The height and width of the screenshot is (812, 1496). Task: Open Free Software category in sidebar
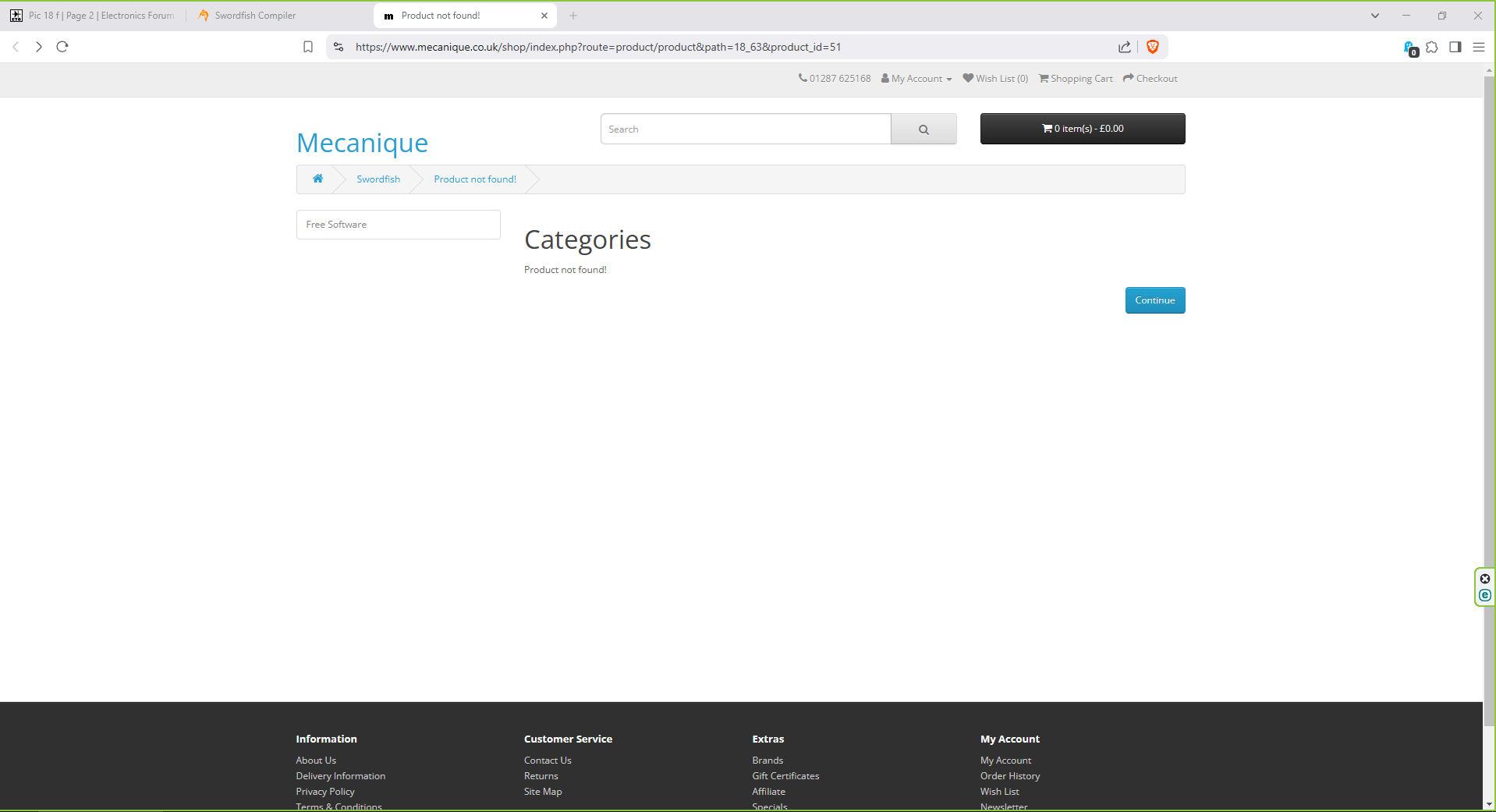tap(398, 225)
